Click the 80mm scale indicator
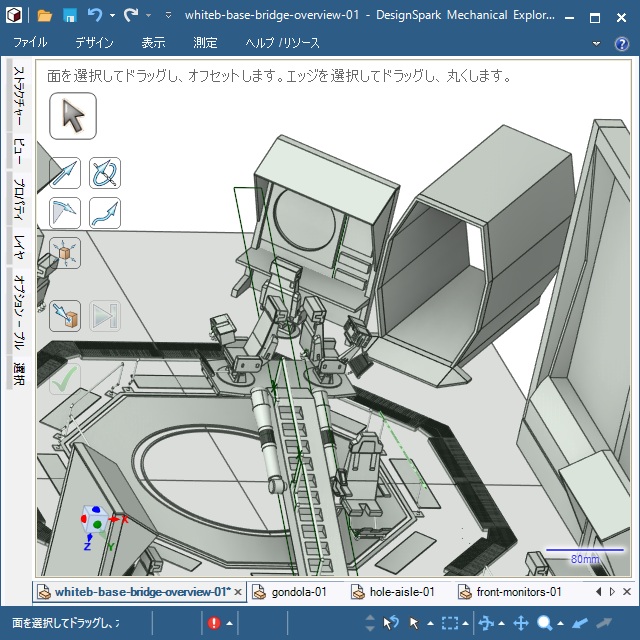Screen dimensions: 640x640 tap(585, 555)
